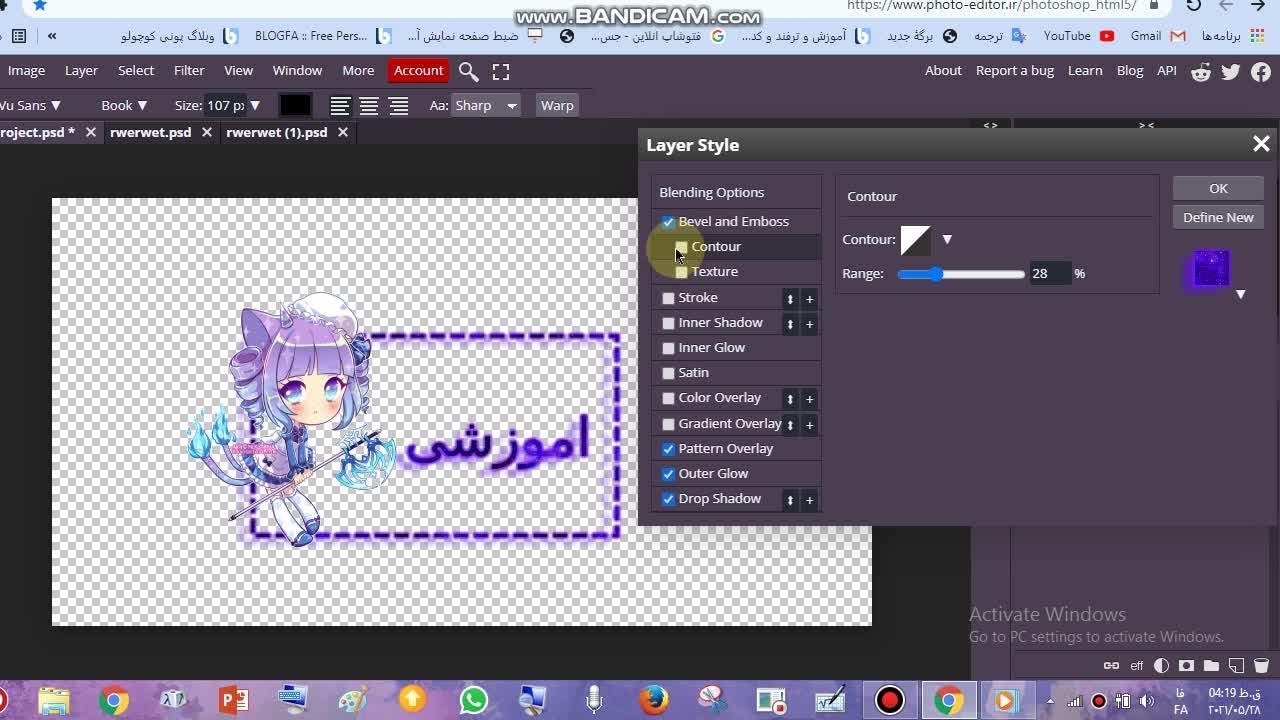Align text center icon
This screenshot has height=720, width=1280.
[369, 106]
